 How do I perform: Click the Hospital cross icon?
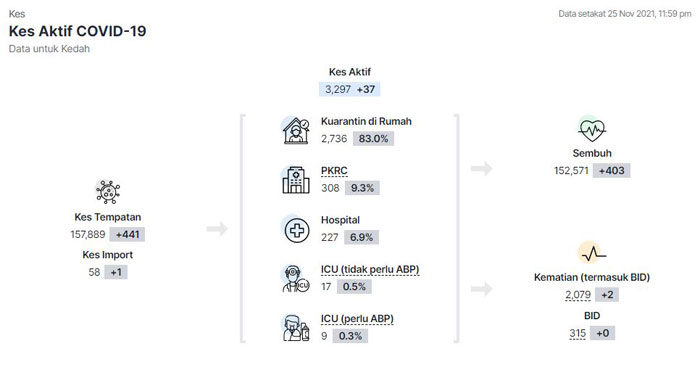(x=296, y=230)
